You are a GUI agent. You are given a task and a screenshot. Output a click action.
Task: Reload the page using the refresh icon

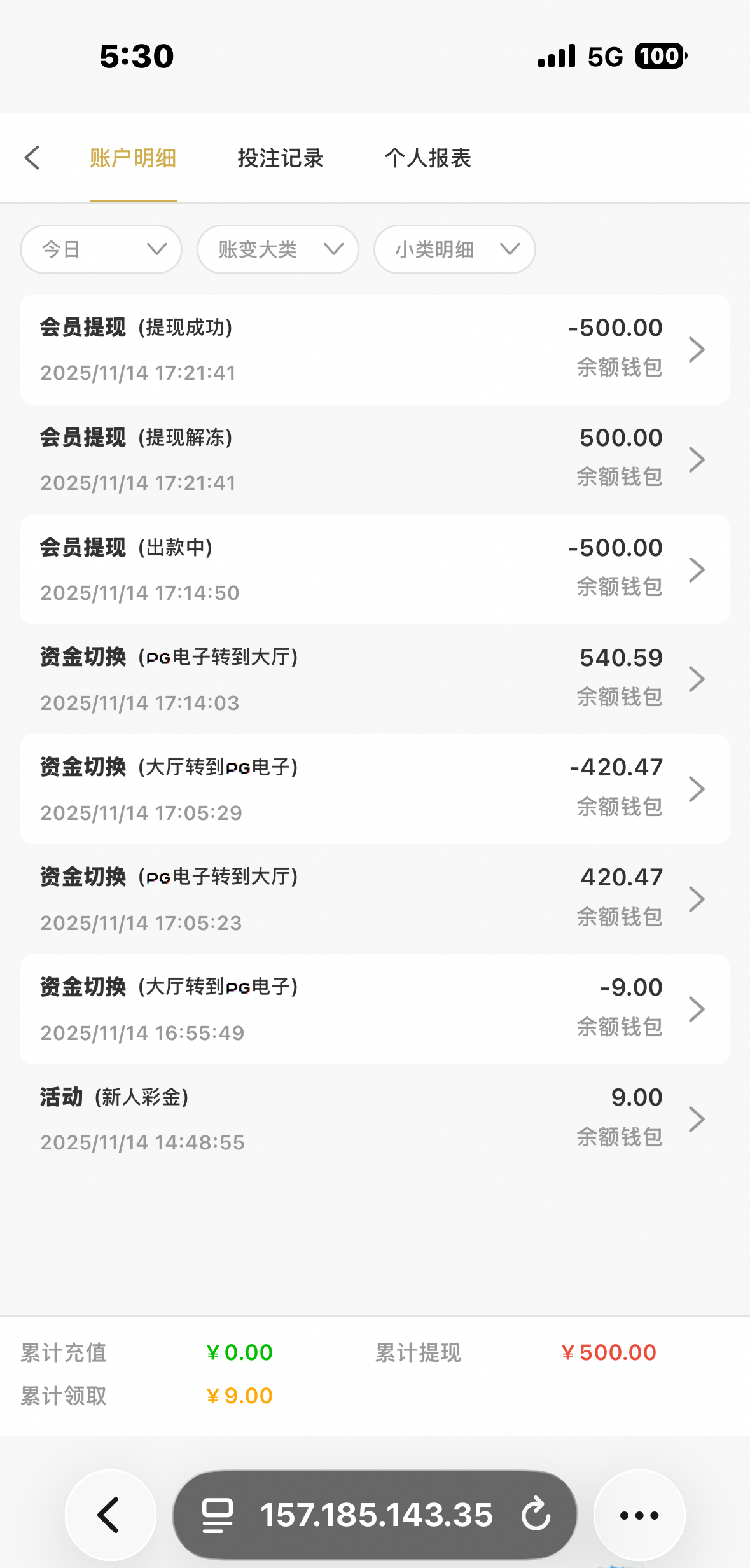pos(536,1515)
